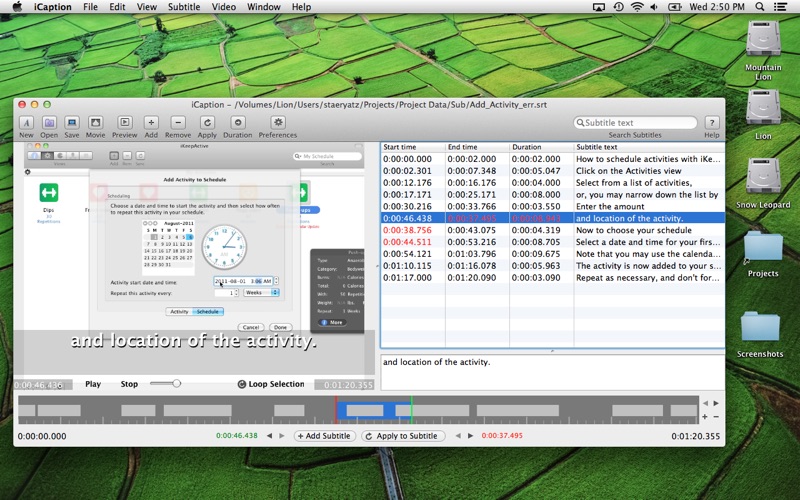Viewport: 800px width, 500px height.
Task: Click red start time 0:00:44.511
Action: tap(407, 242)
